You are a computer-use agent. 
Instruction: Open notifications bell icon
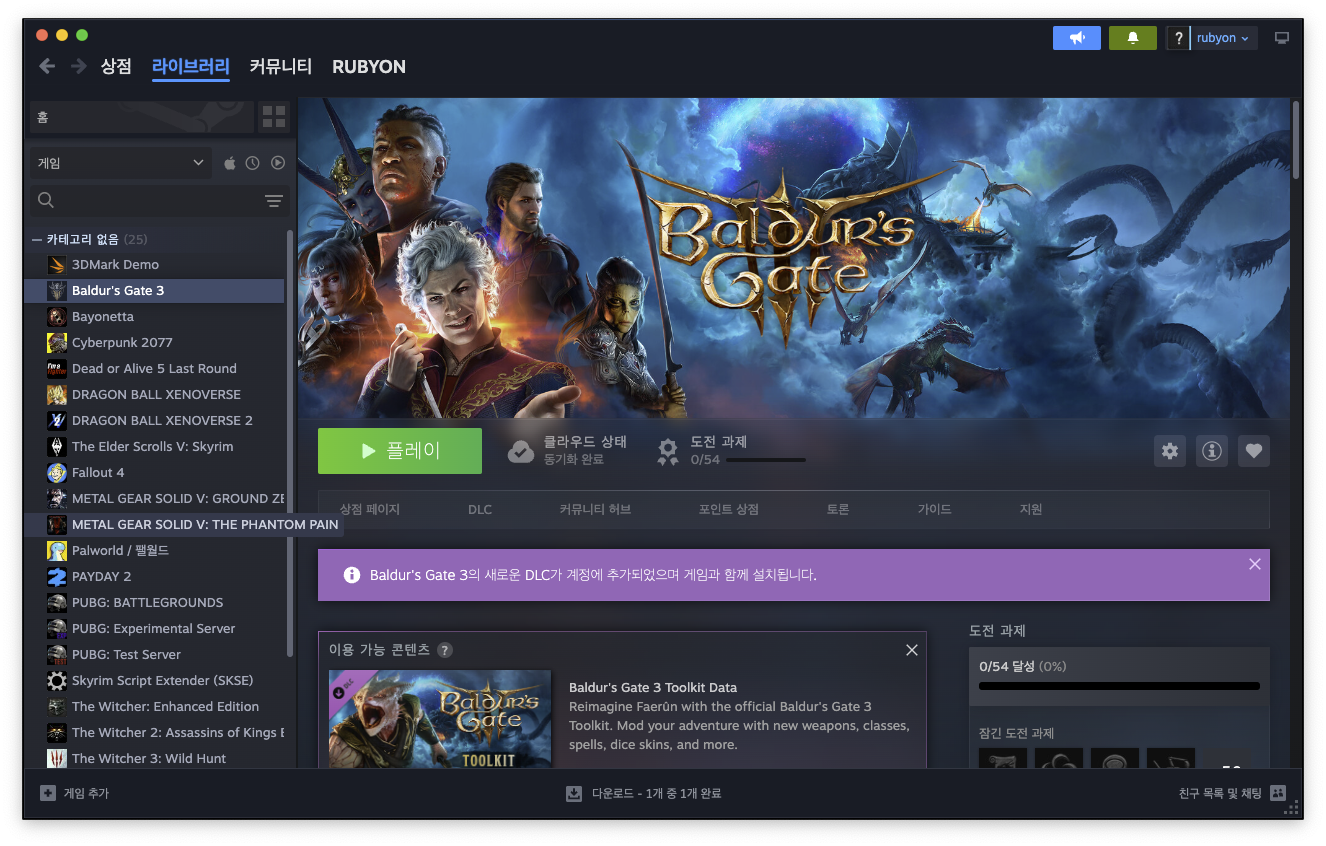(x=1132, y=38)
